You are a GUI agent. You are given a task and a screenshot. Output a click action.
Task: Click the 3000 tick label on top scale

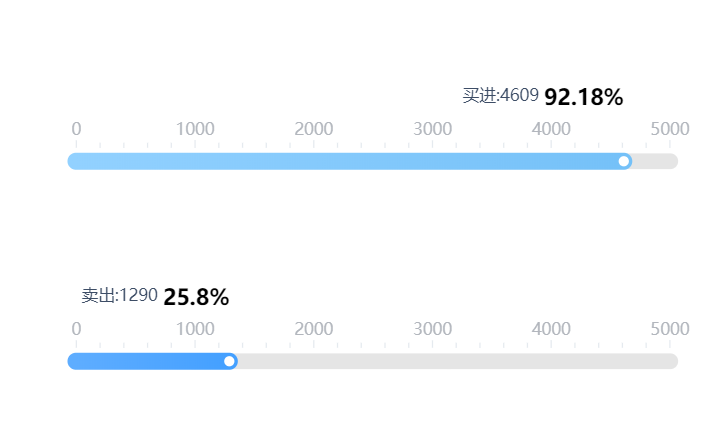(x=432, y=129)
